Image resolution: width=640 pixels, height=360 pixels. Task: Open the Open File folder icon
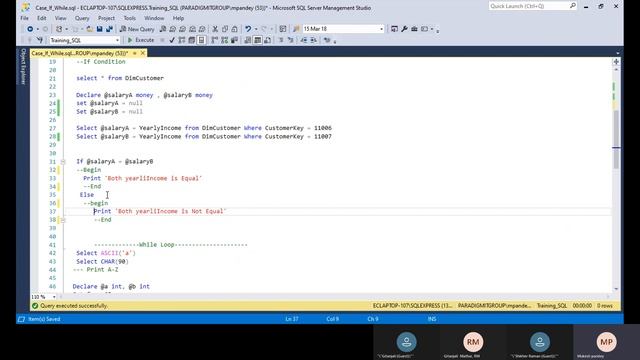click(89, 29)
